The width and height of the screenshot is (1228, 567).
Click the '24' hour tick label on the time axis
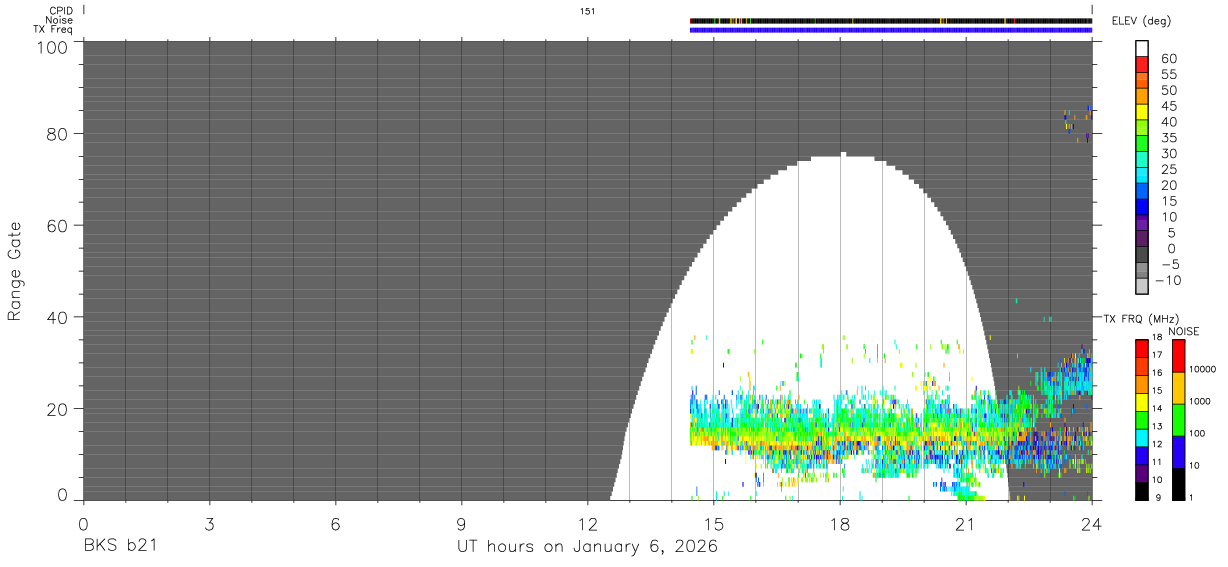[1091, 523]
